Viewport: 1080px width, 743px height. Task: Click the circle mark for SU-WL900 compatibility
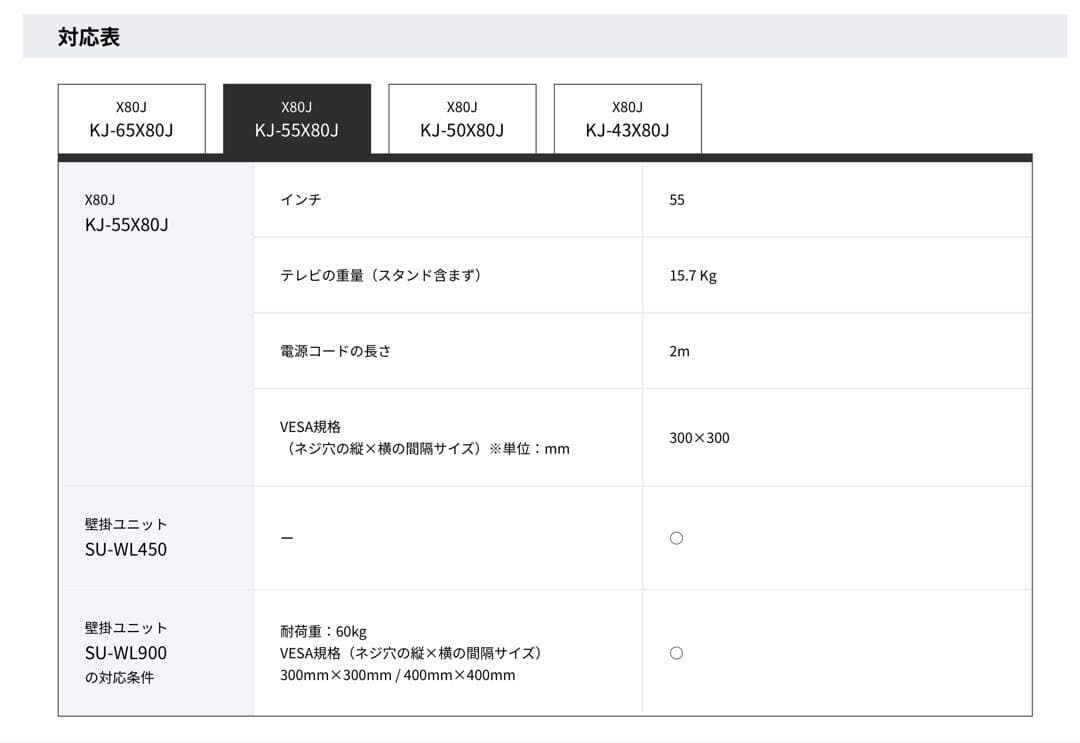click(x=676, y=653)
